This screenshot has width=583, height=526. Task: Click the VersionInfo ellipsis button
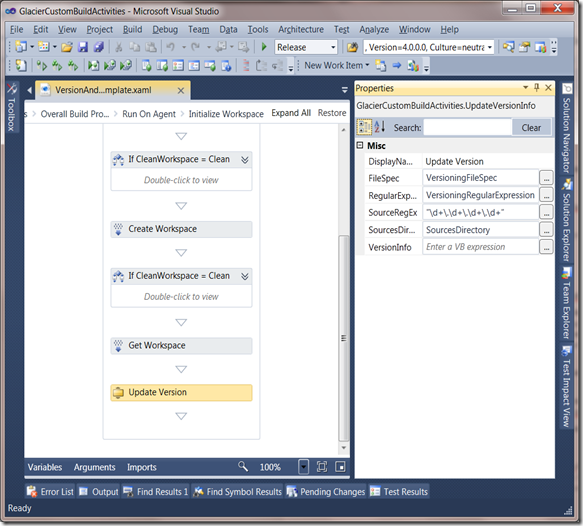(x=546, y=247)
